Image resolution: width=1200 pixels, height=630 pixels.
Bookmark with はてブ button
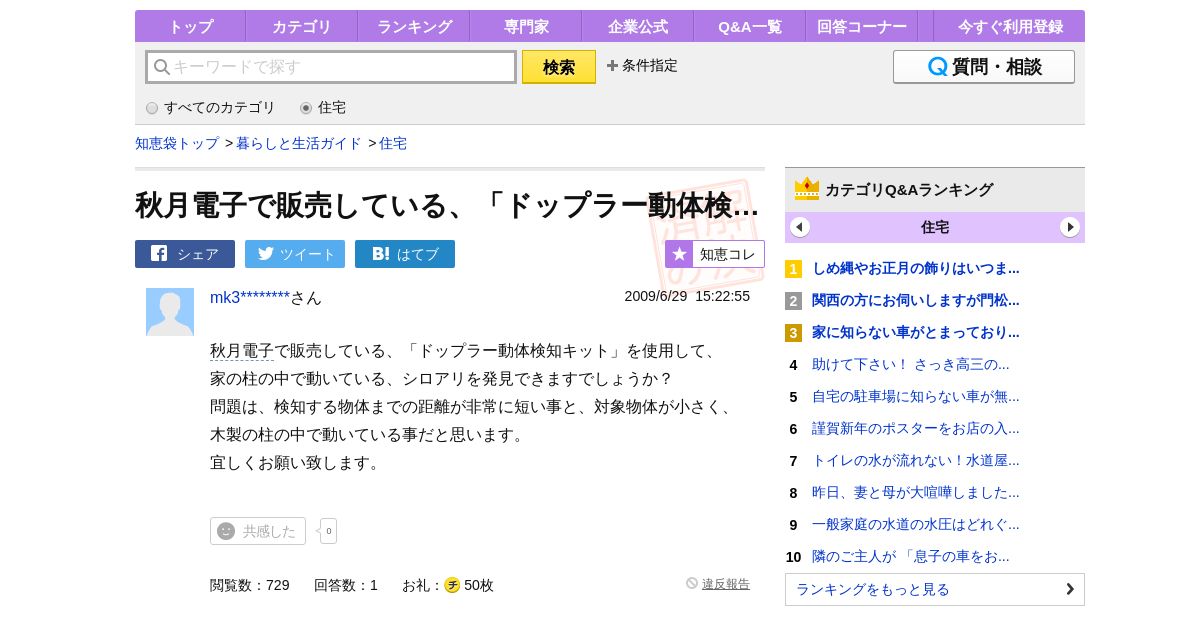click(x=405, y=254)
